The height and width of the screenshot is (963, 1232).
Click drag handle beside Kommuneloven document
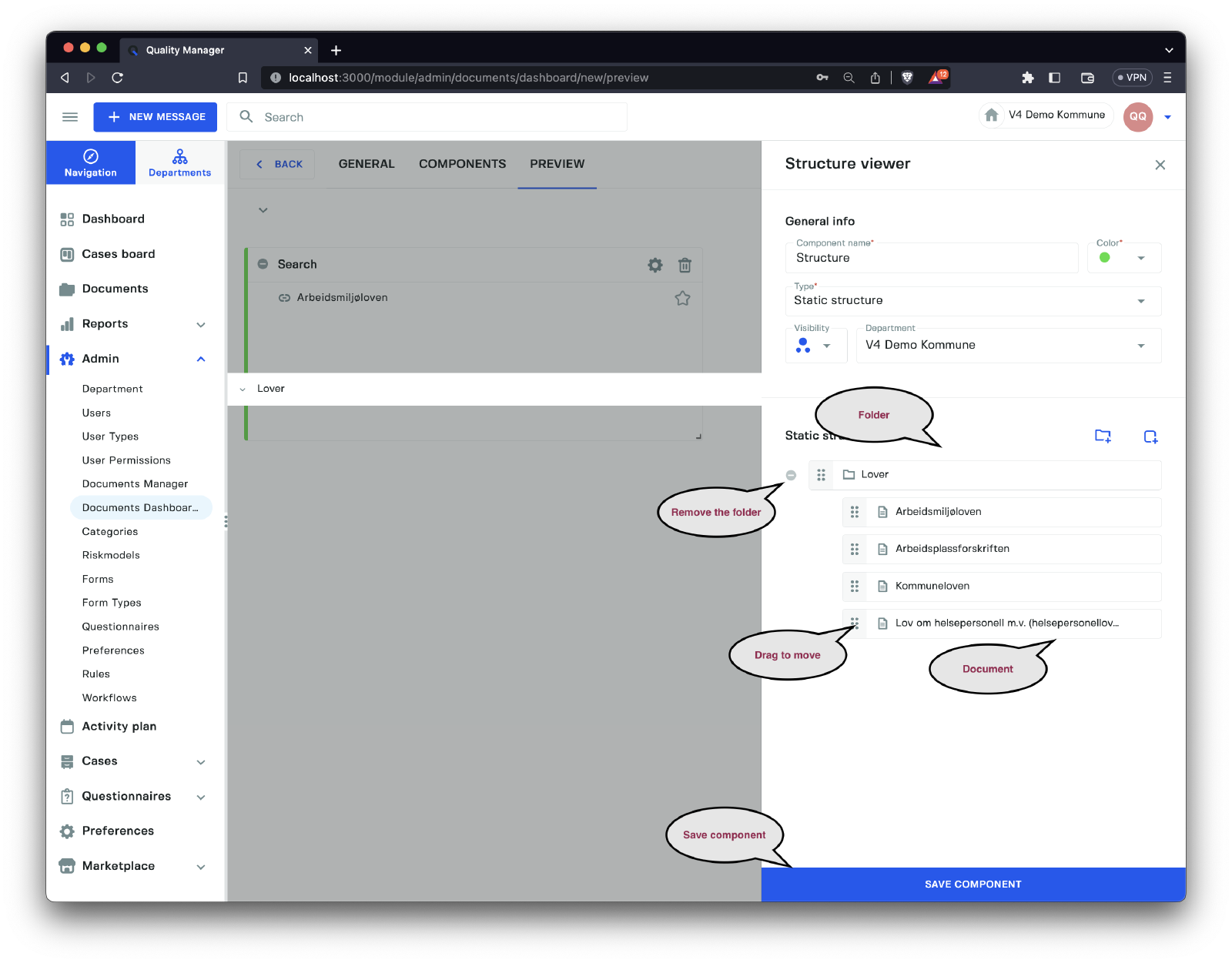pyautogui.click(x=855, y=587)
